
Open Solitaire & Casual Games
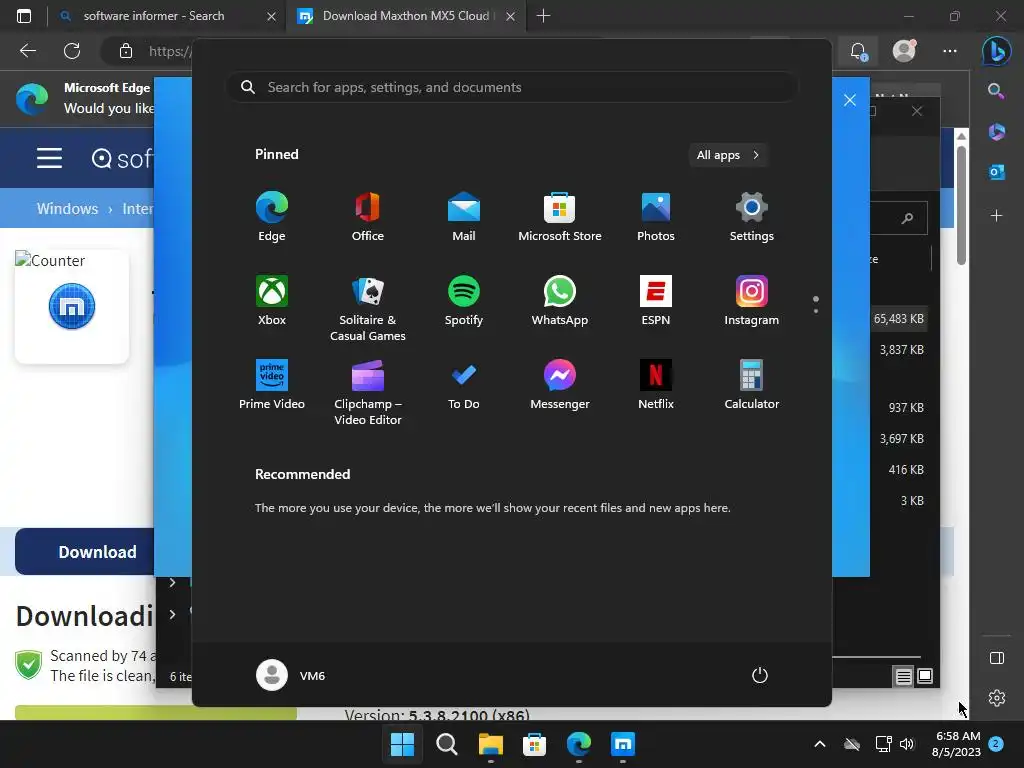point(368,308)
